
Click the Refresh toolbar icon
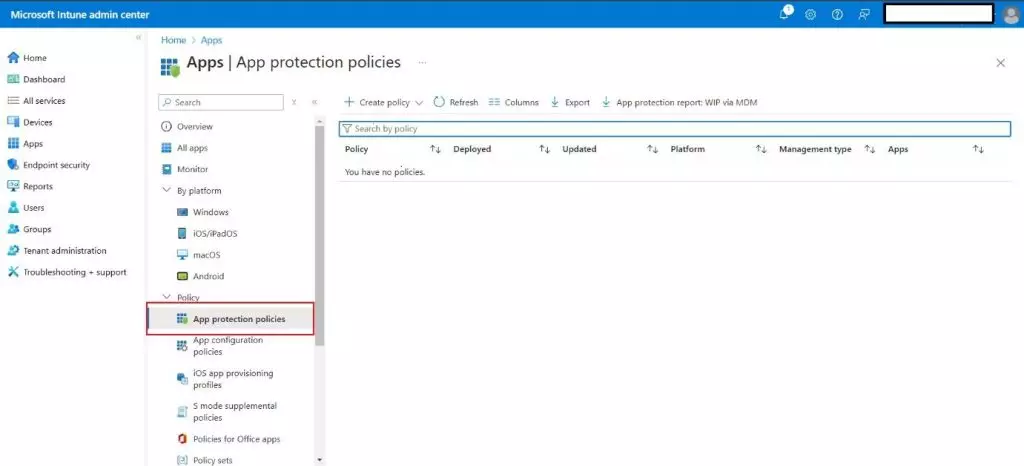pyautogui.click(x=439, y=102)
